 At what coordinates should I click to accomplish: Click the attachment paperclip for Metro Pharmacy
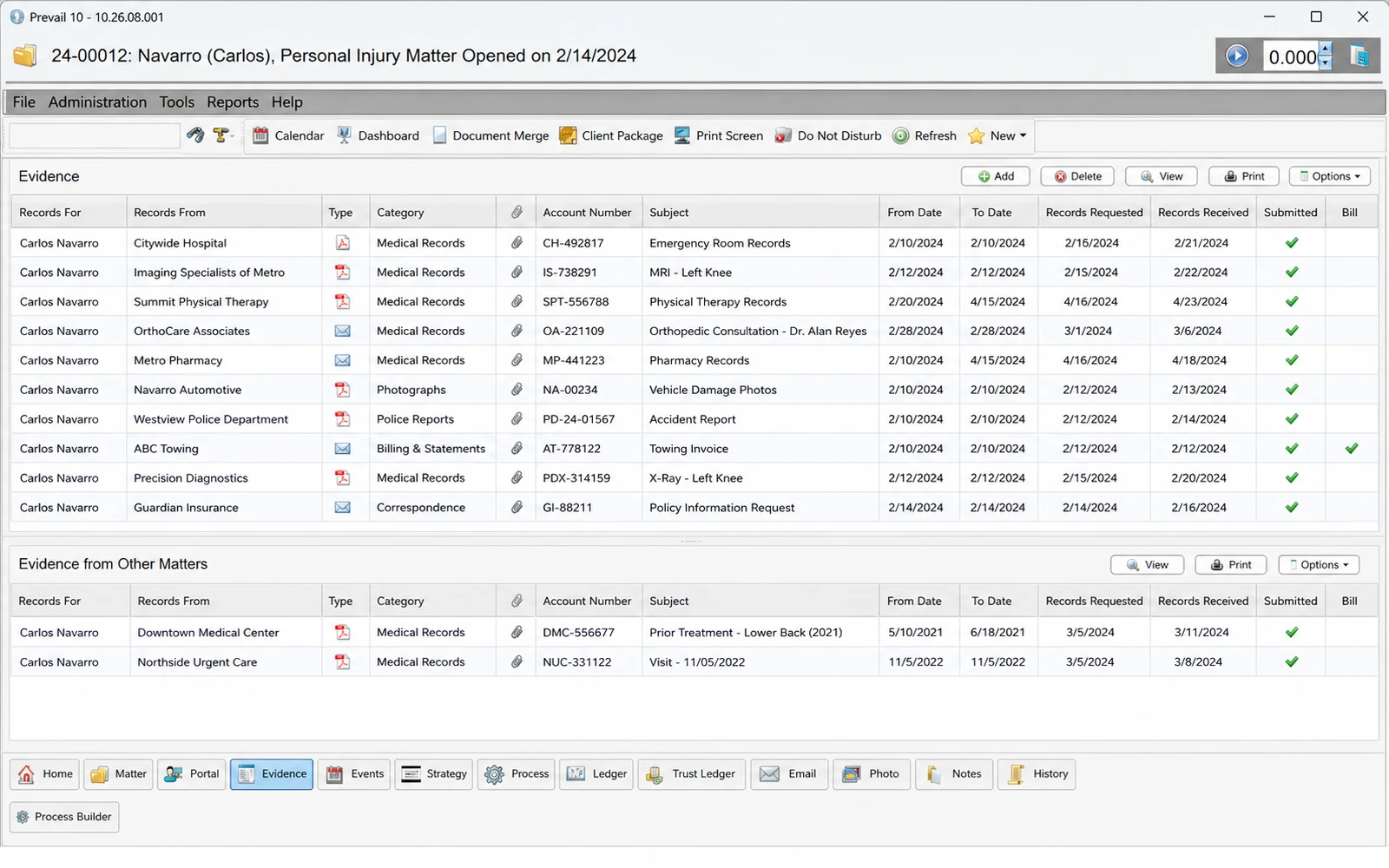517,360
